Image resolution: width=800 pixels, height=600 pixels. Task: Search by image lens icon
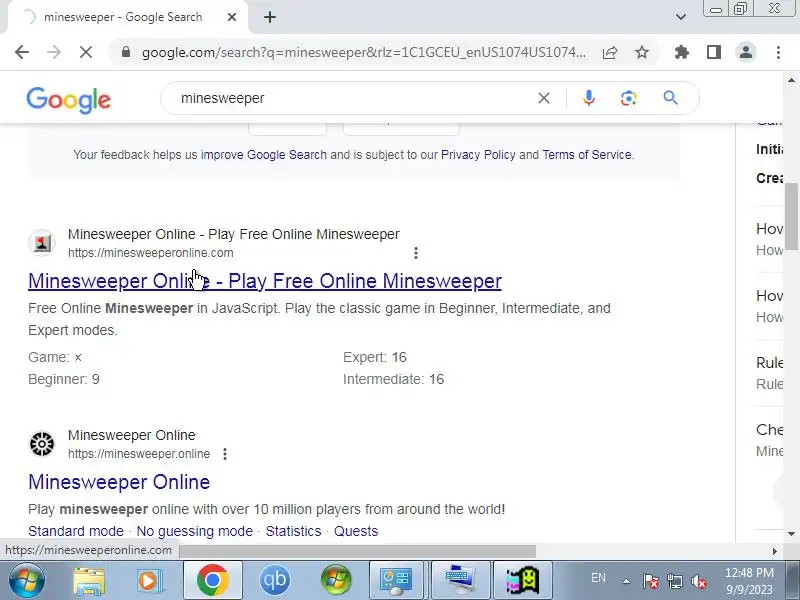point(629,98)
